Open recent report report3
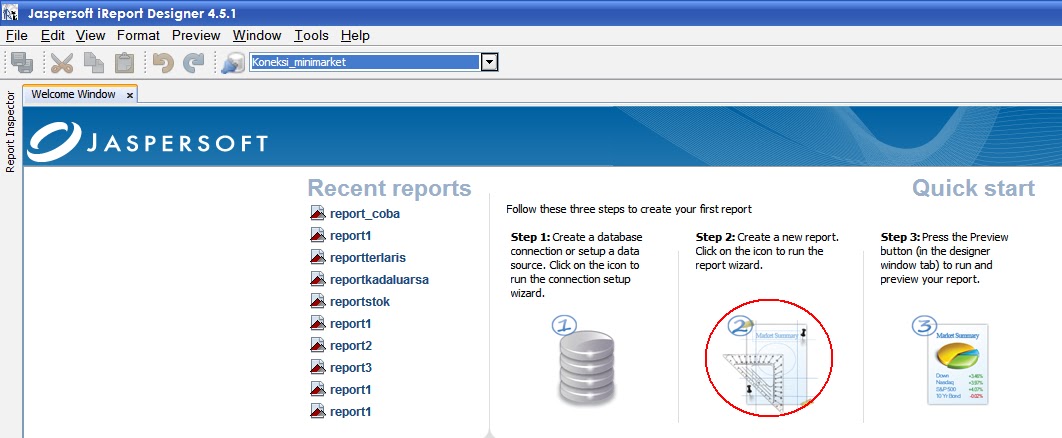The height and width of the screenshot is (438, 1062). (x=351, y=368)
